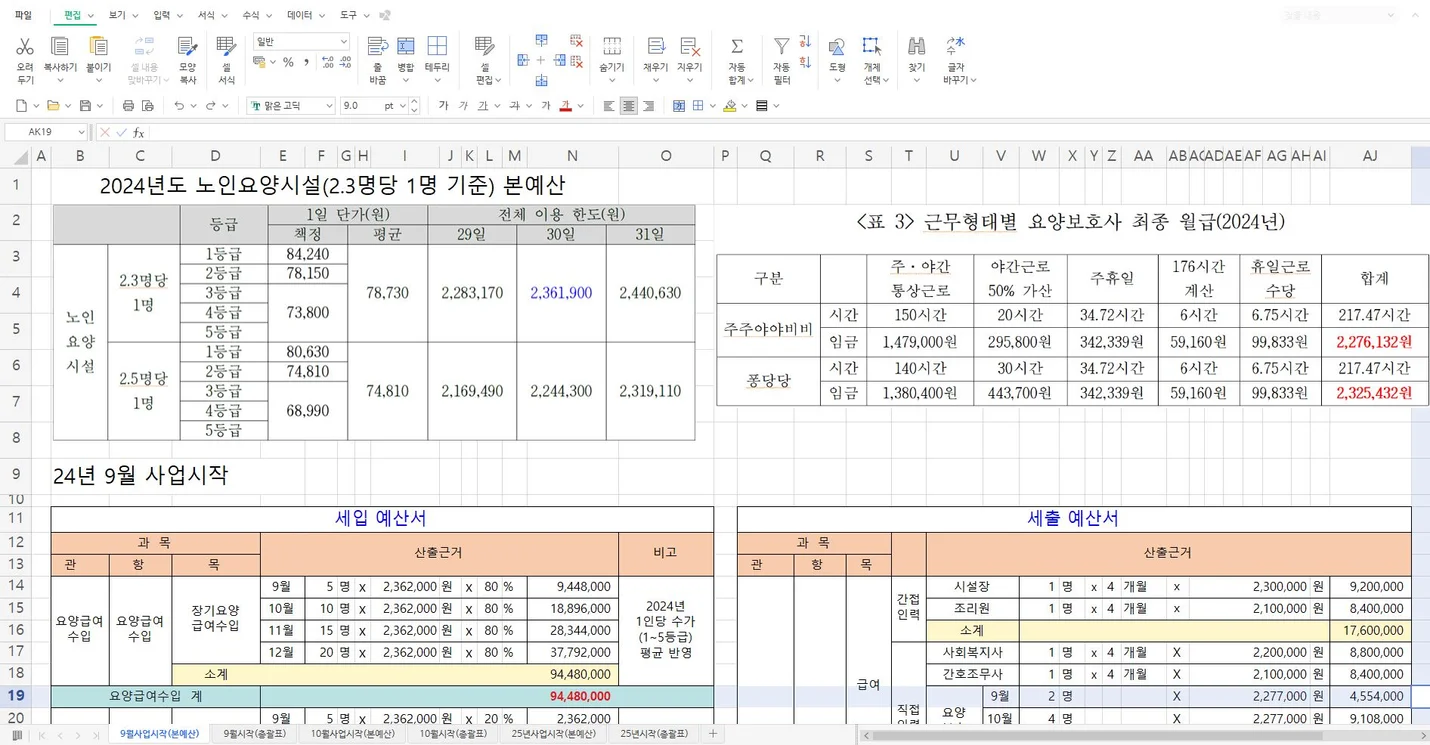Viewport: 1430px width, 745px height.
Task: Click the 붙이기 (paste) icon
Action: point(98,46)
